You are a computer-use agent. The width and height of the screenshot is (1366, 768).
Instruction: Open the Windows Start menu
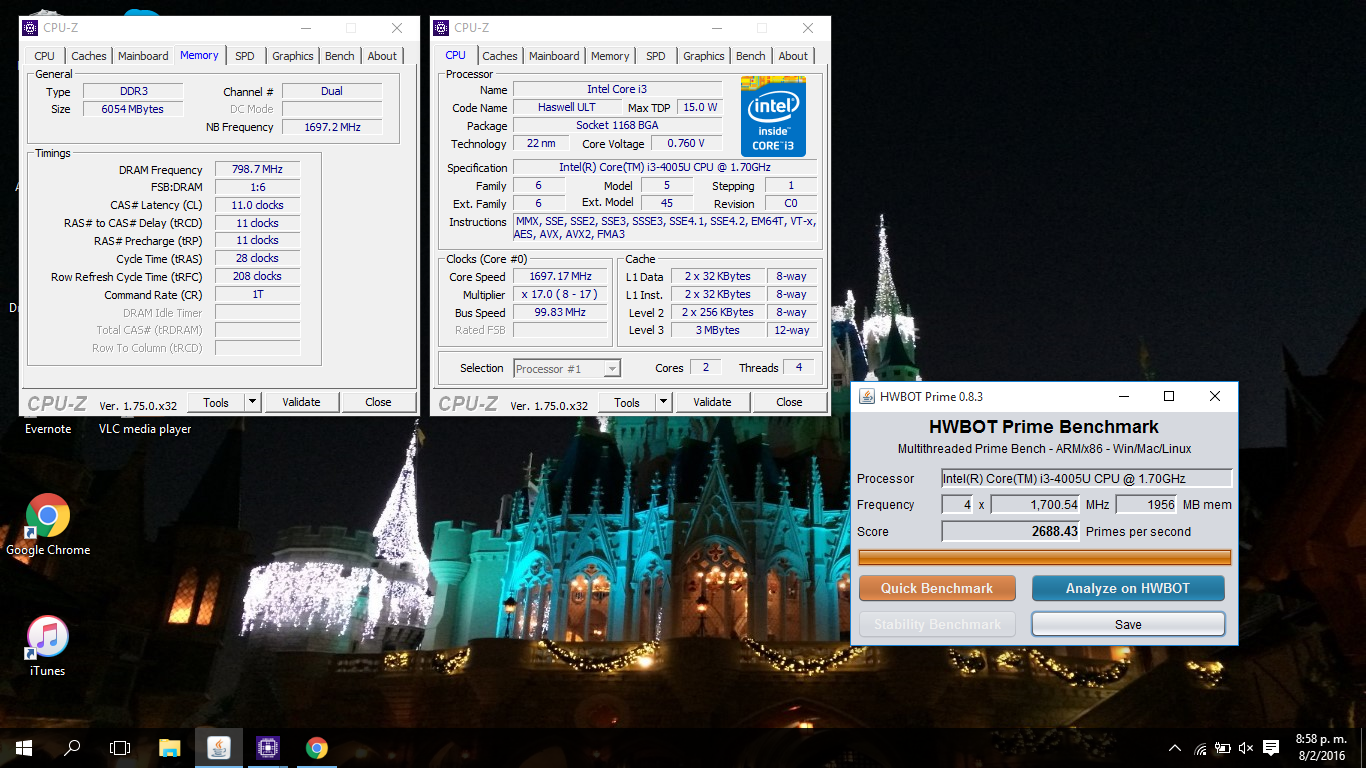24,748
